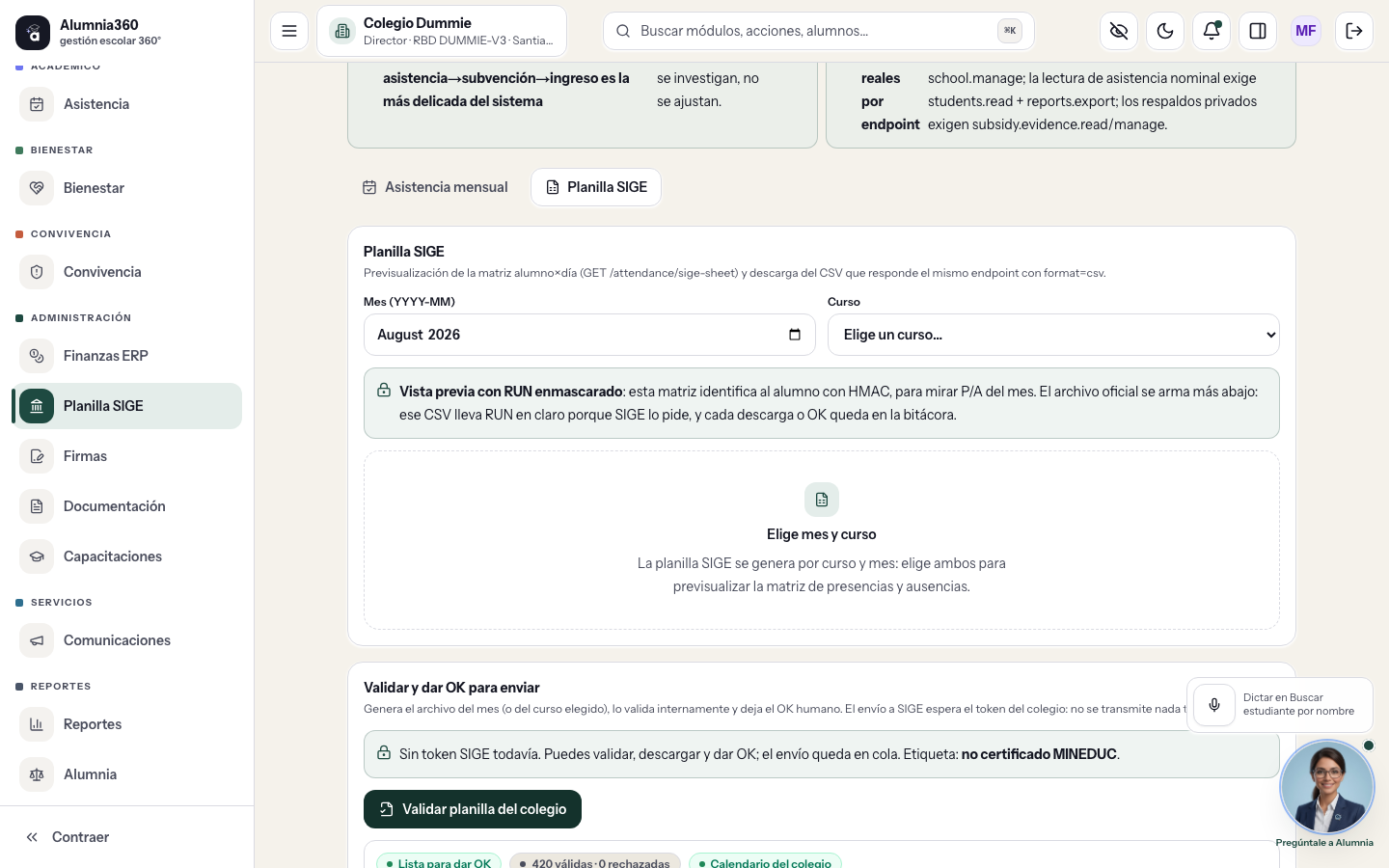This screenshot has height=868, width=1389.
Task: Open the MF user avatar
Action: click(1306, 31)
